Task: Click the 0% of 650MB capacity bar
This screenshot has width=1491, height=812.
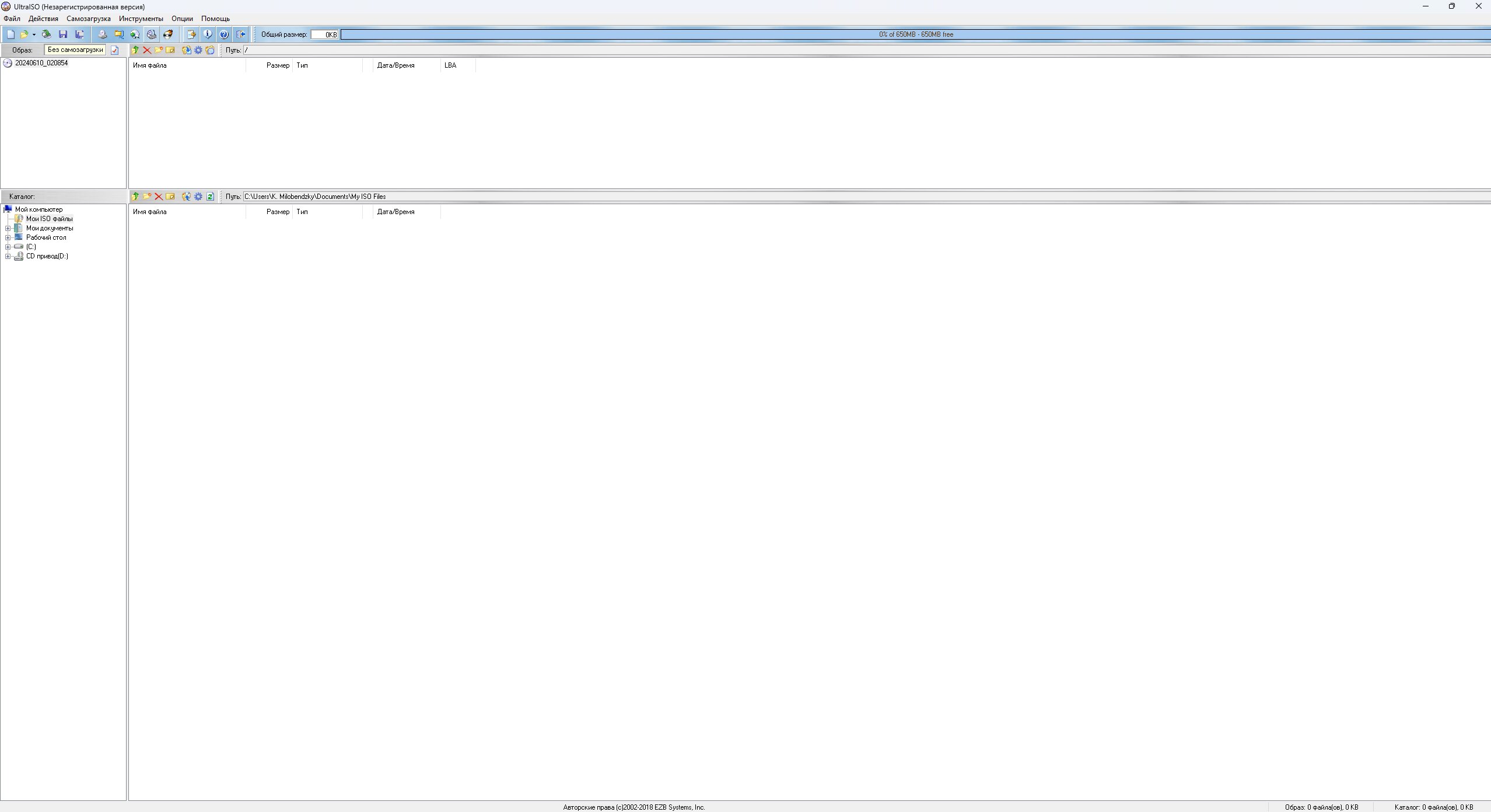Action: [x=916, y=34]
